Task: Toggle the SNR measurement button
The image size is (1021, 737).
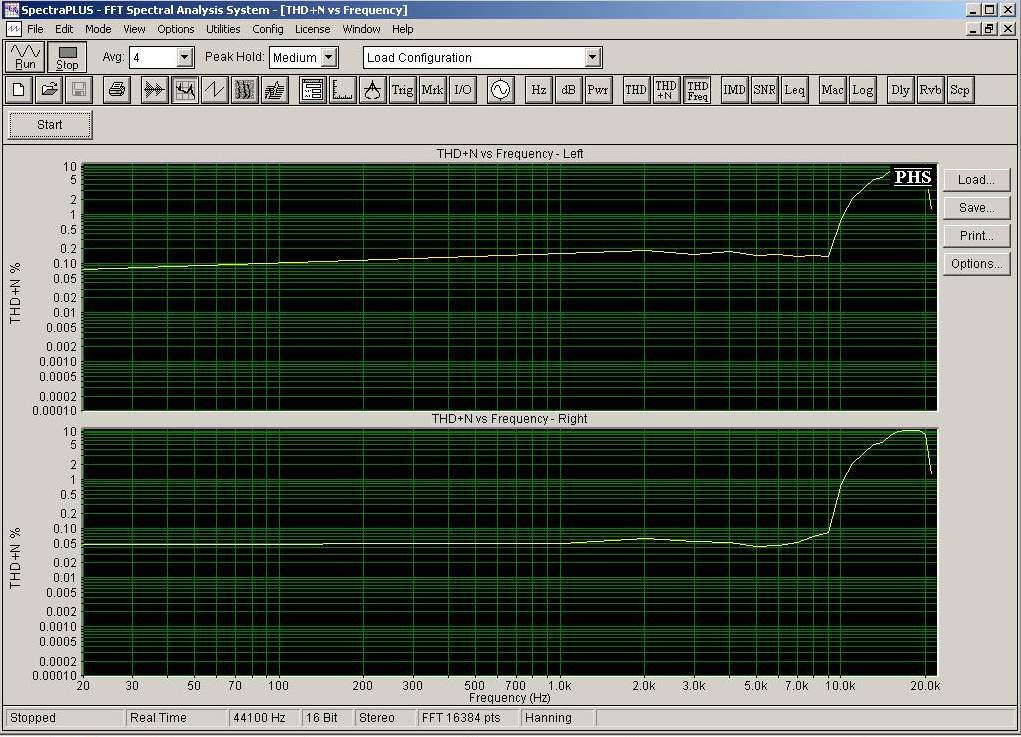Action: pyautogui.click(x=764, y=90)
